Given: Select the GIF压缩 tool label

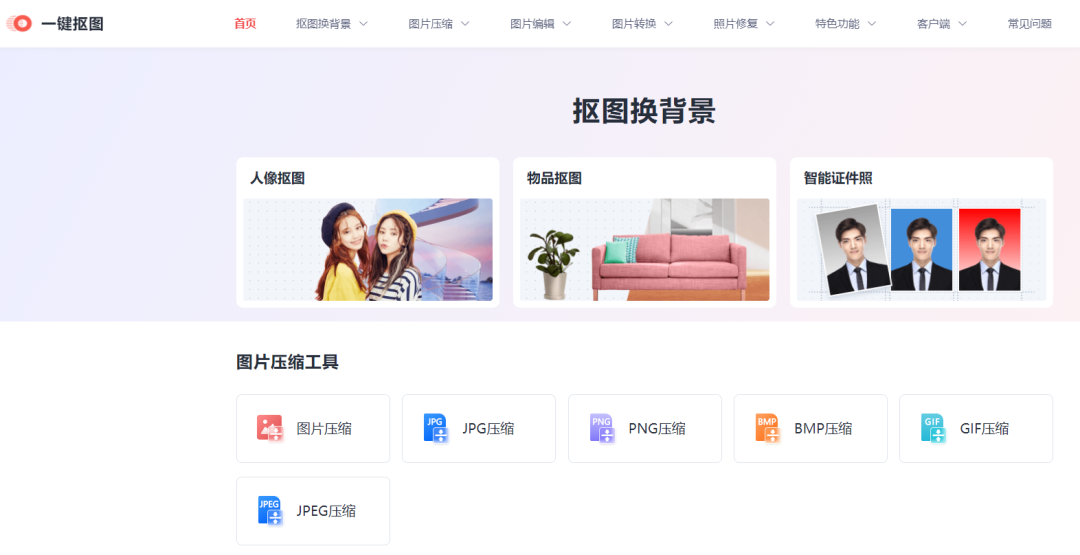Looking at the screenshot, I should point(985,429).
